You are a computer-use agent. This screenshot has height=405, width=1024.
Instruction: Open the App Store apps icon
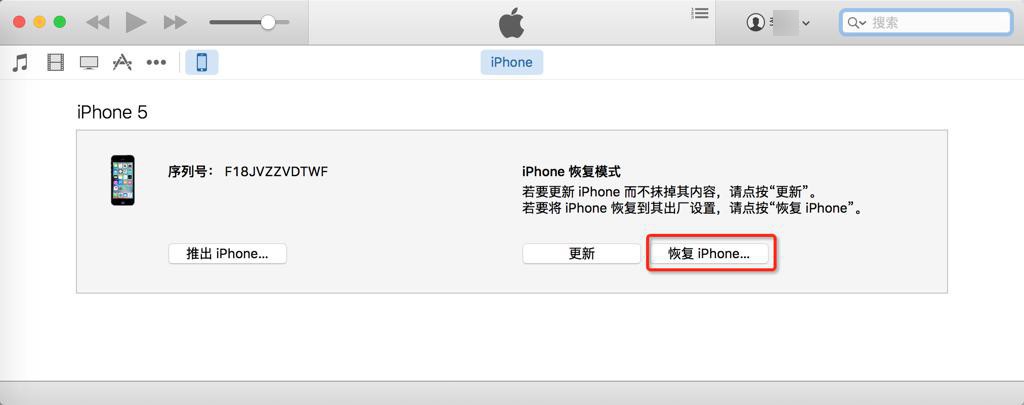click(122, 63)
